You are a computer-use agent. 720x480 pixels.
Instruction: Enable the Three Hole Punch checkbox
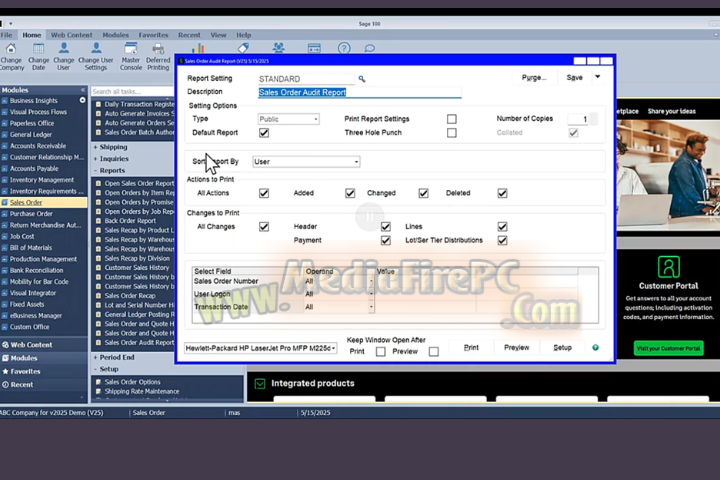tap(452, 133)
